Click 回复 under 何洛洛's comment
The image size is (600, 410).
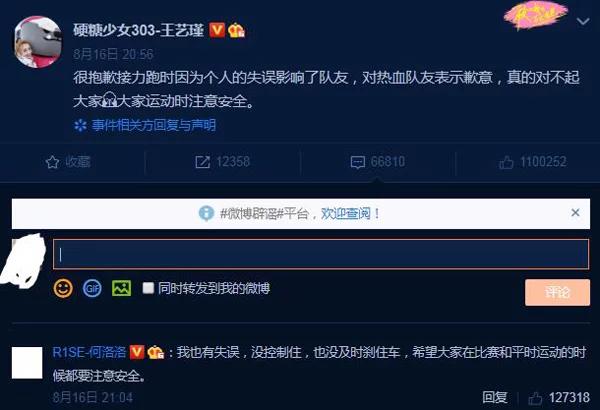coord(495,398)
